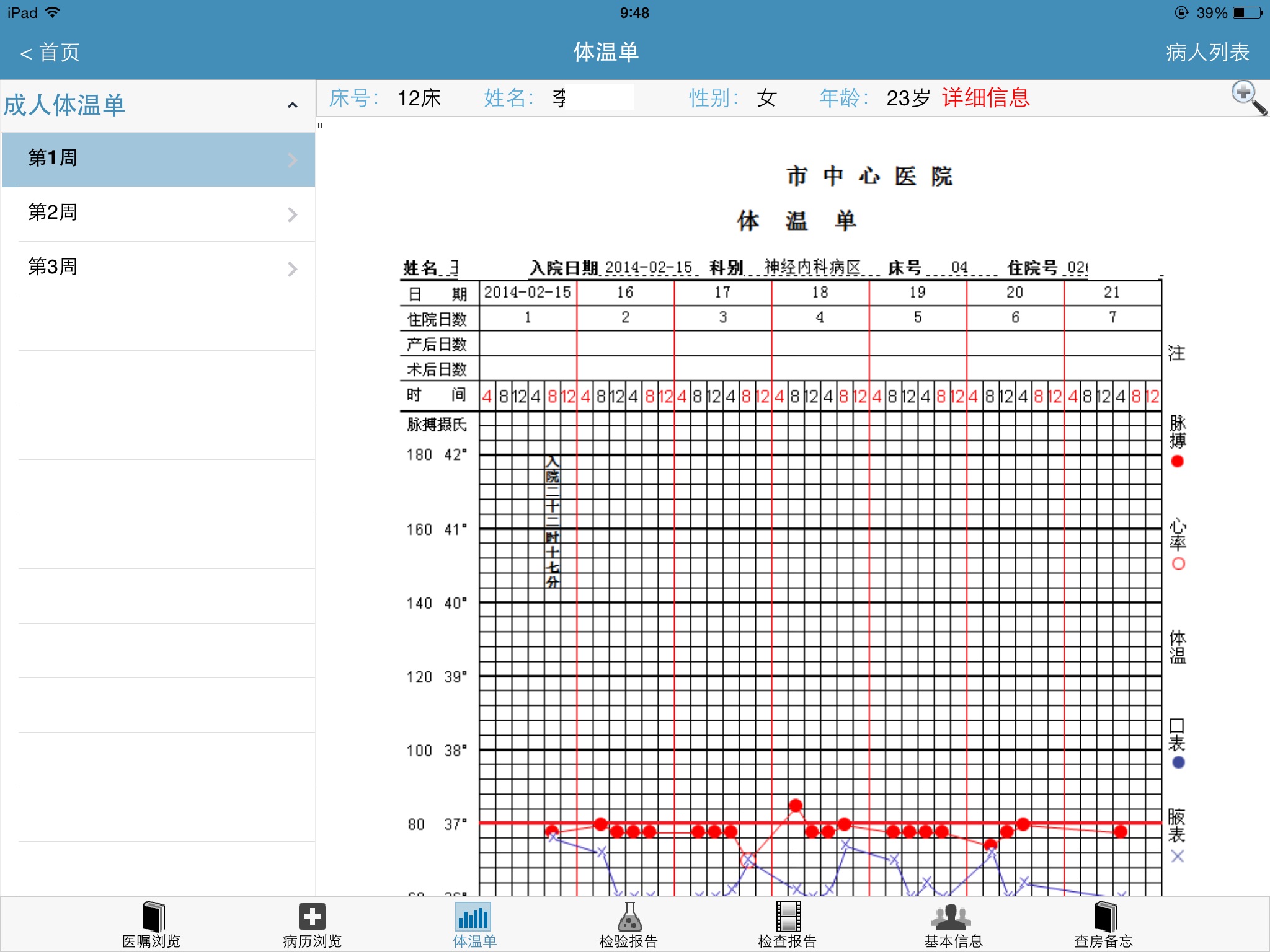
Task: Click the 神经内科病区 department text
Action: (x=812, y=267)
